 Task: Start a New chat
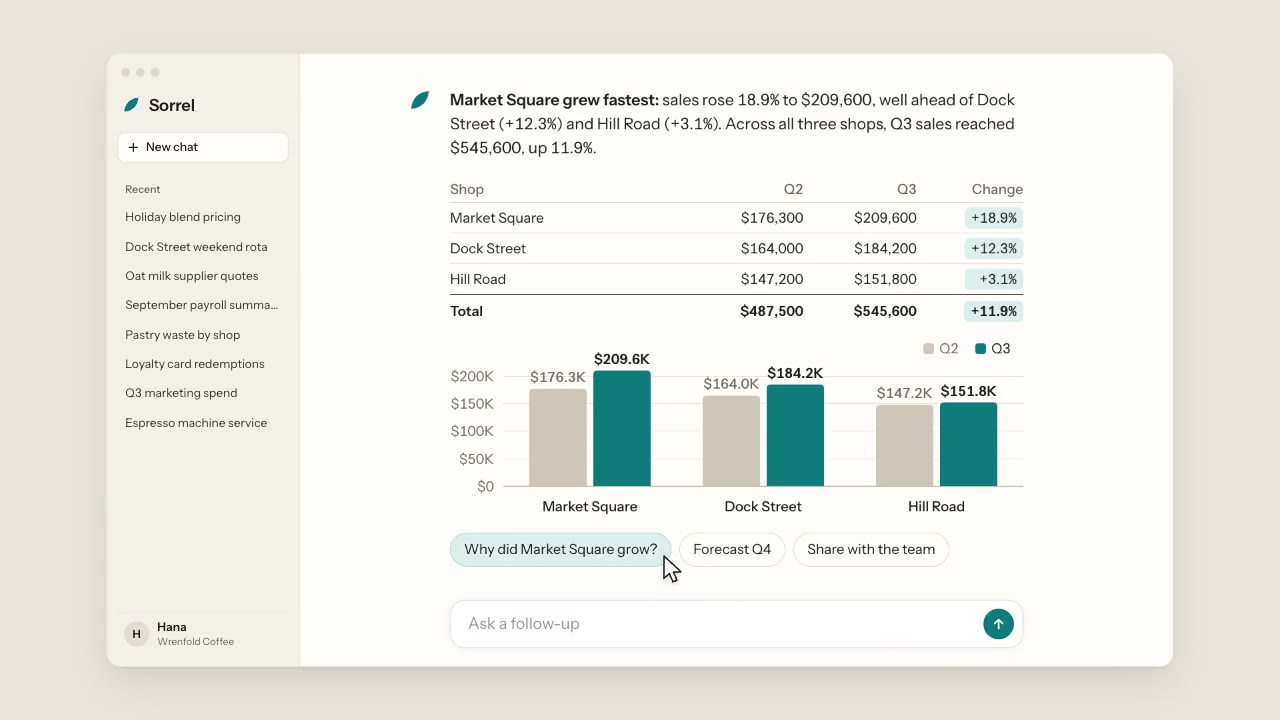[x=203, y=147]
